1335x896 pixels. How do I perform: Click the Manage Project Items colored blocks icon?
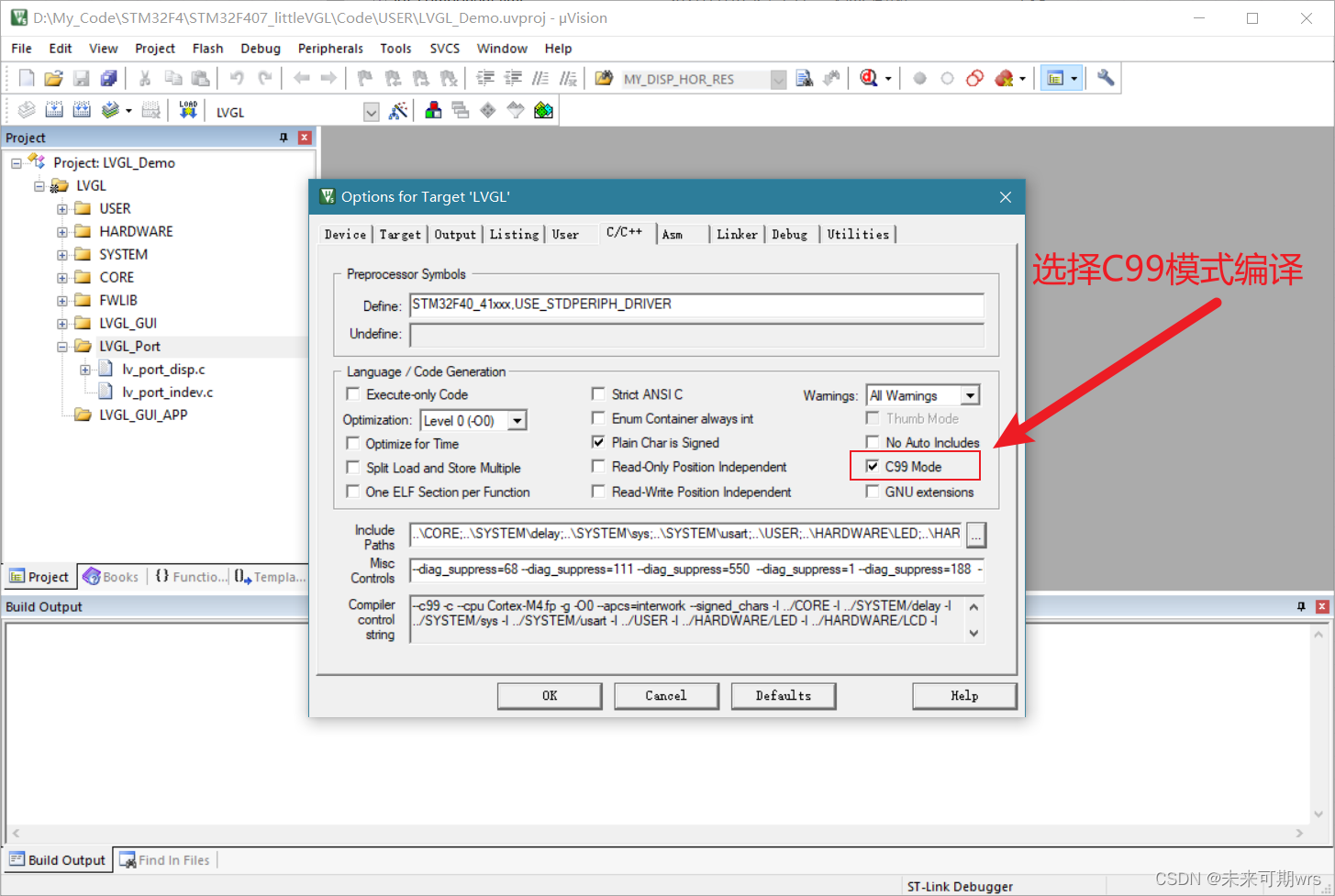(433, 111)
